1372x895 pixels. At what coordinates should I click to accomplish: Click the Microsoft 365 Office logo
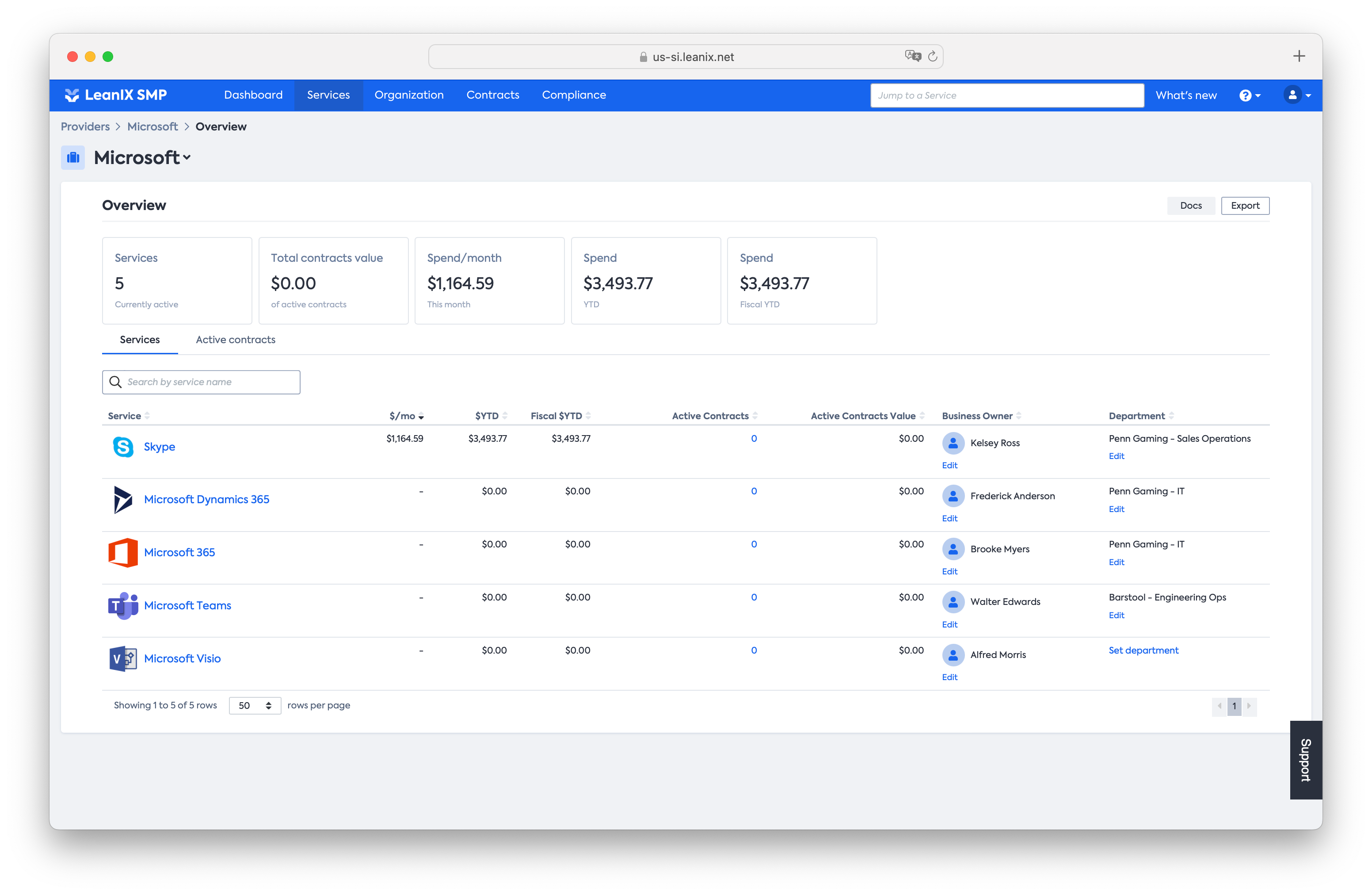click(x=123, y=552)
